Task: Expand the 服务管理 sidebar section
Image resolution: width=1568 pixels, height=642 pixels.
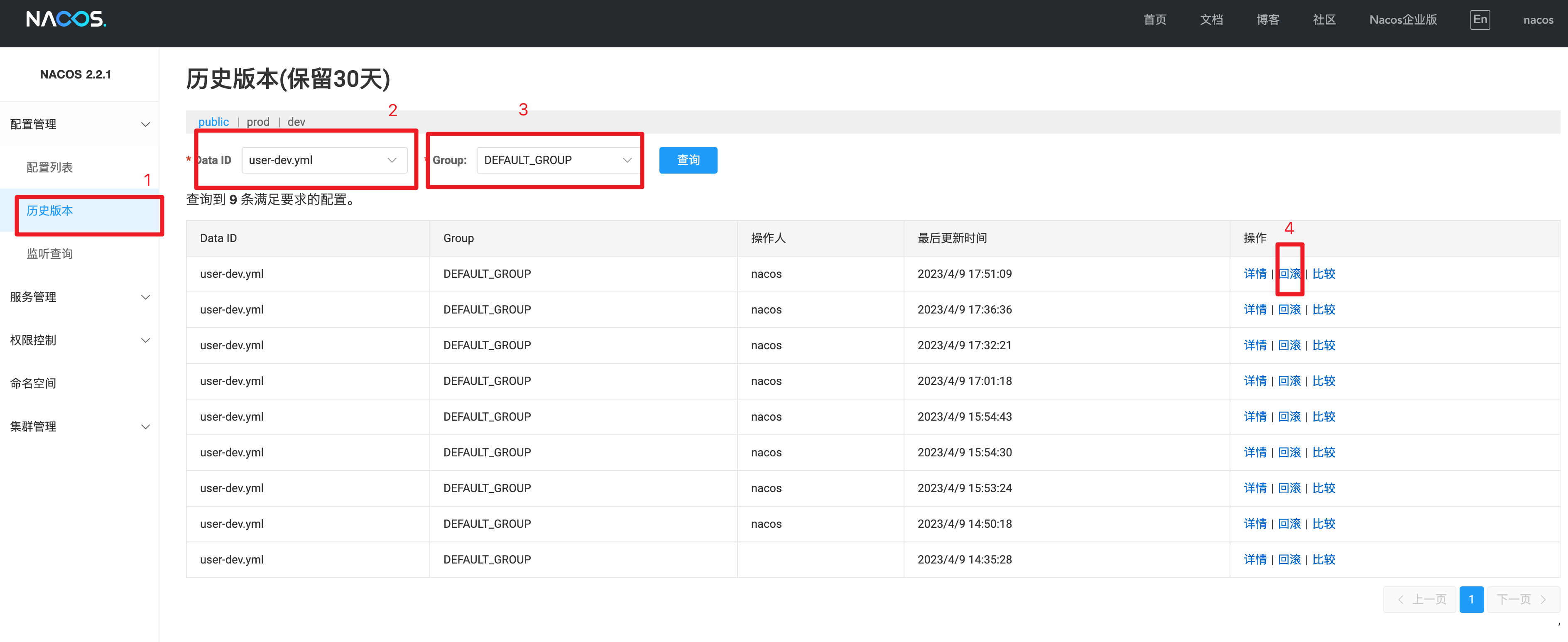Action: [79, 297]
